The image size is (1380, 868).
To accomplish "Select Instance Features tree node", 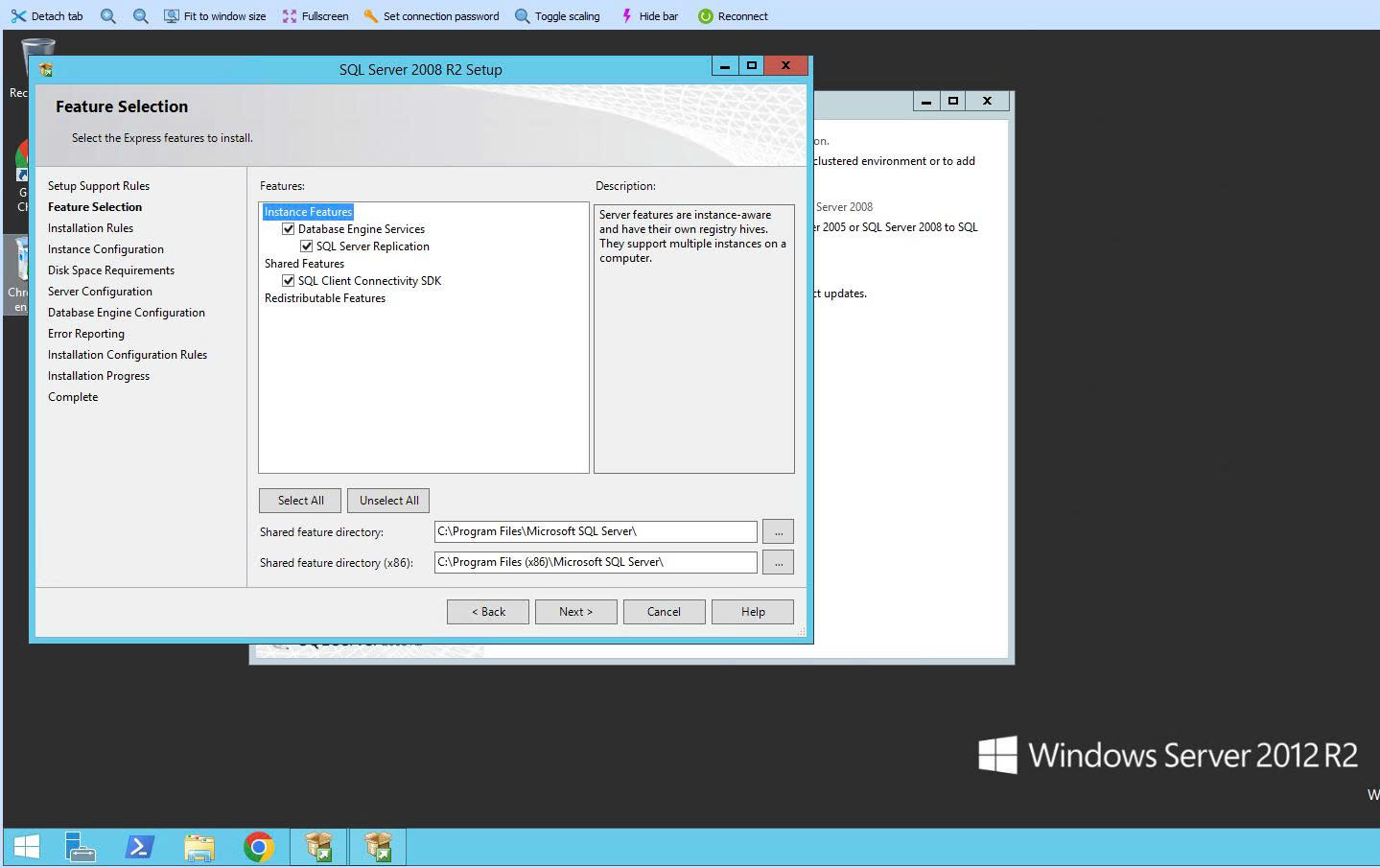I will [308, 212].
